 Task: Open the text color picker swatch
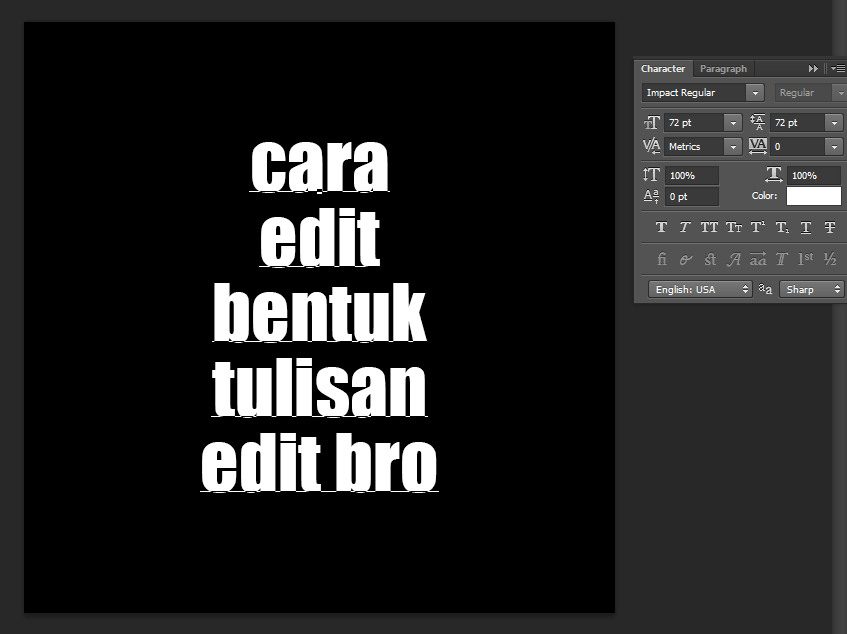(x=813, y=196)
